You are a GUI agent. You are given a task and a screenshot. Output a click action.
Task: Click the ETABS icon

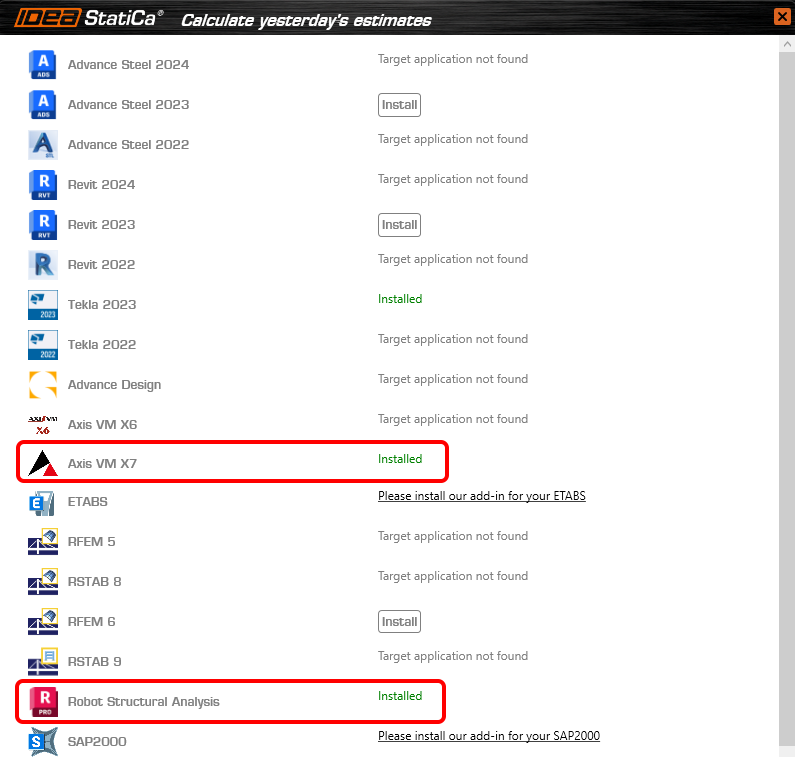click(43, 502)
